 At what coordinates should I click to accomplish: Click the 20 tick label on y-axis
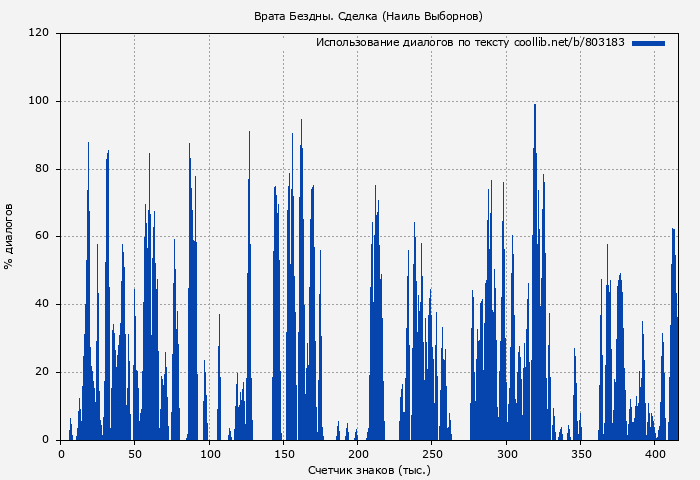click(43, 372)
